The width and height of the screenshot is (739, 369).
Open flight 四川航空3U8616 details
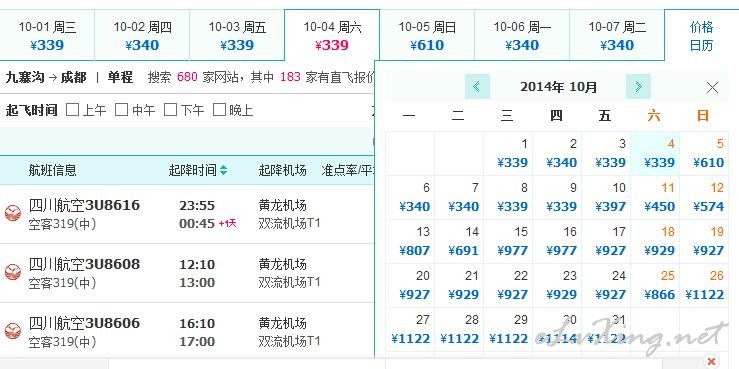point(84,205)
